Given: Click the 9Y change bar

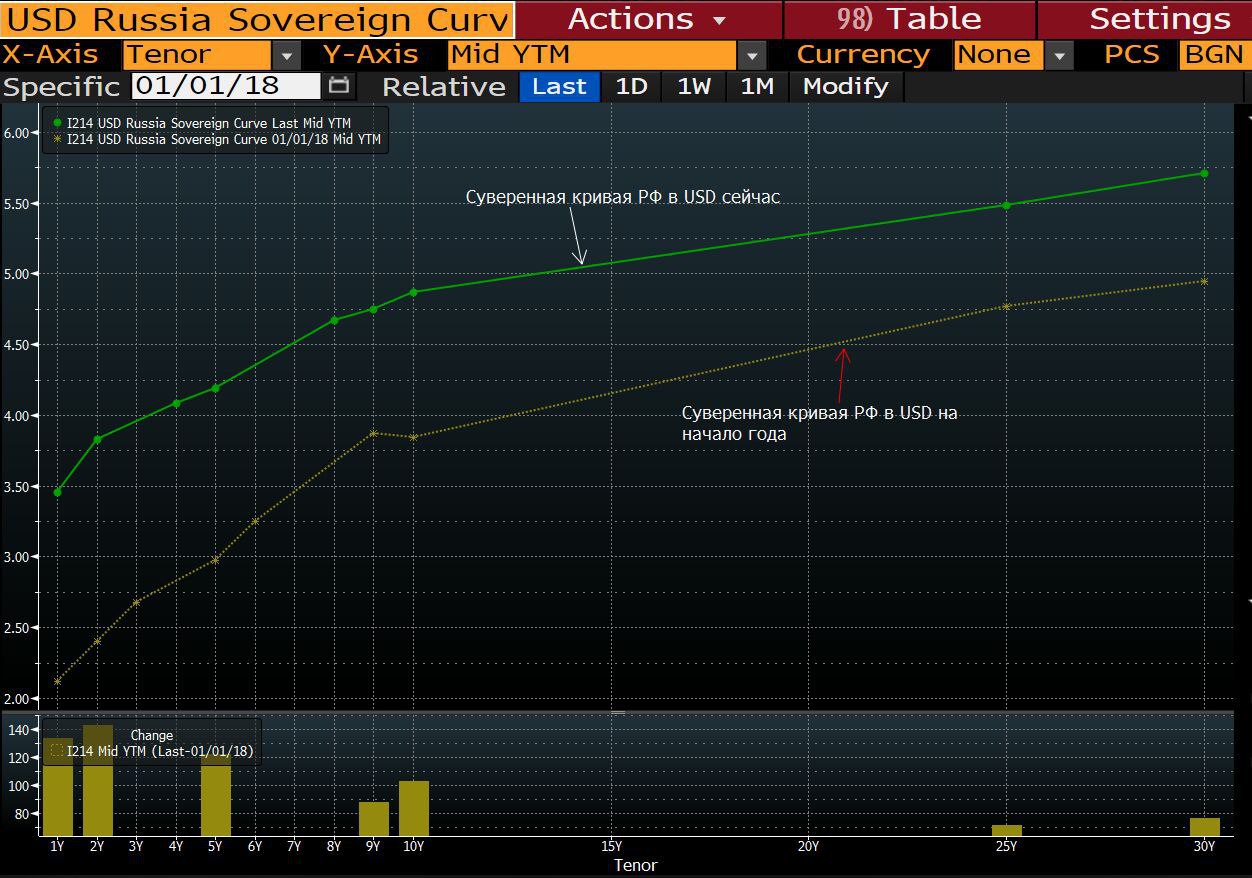Looking at the screenshot, I should point(374,819).
